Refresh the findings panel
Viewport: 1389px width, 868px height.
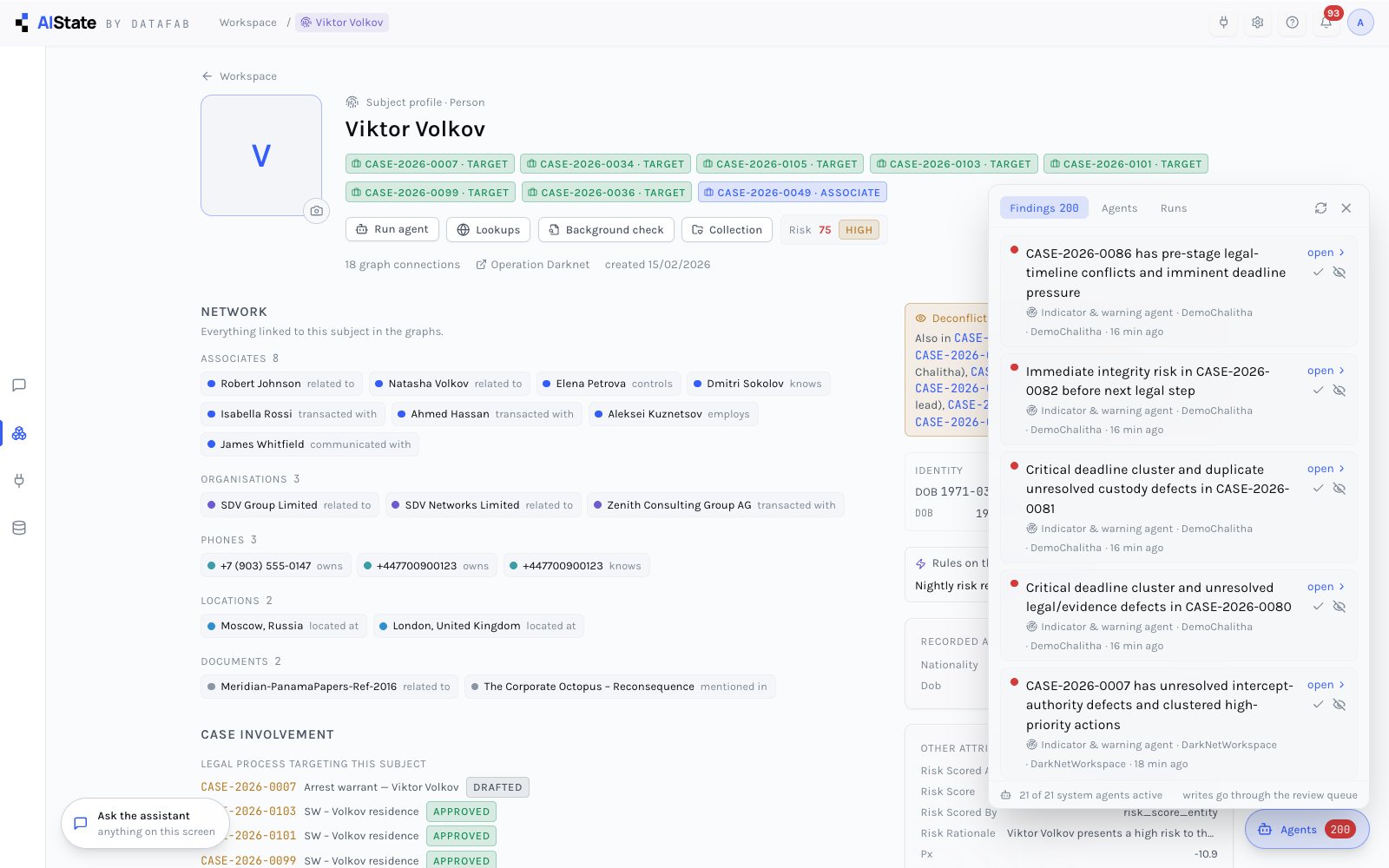1320,208
